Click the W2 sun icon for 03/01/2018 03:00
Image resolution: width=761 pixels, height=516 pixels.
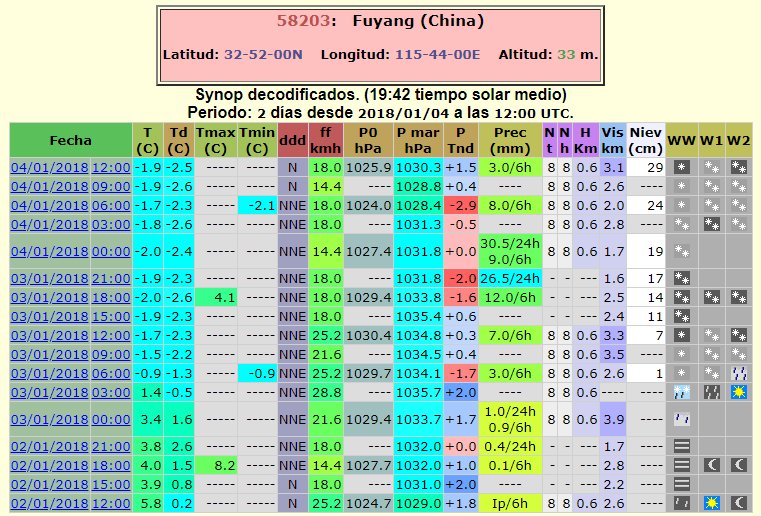point(739,391)
